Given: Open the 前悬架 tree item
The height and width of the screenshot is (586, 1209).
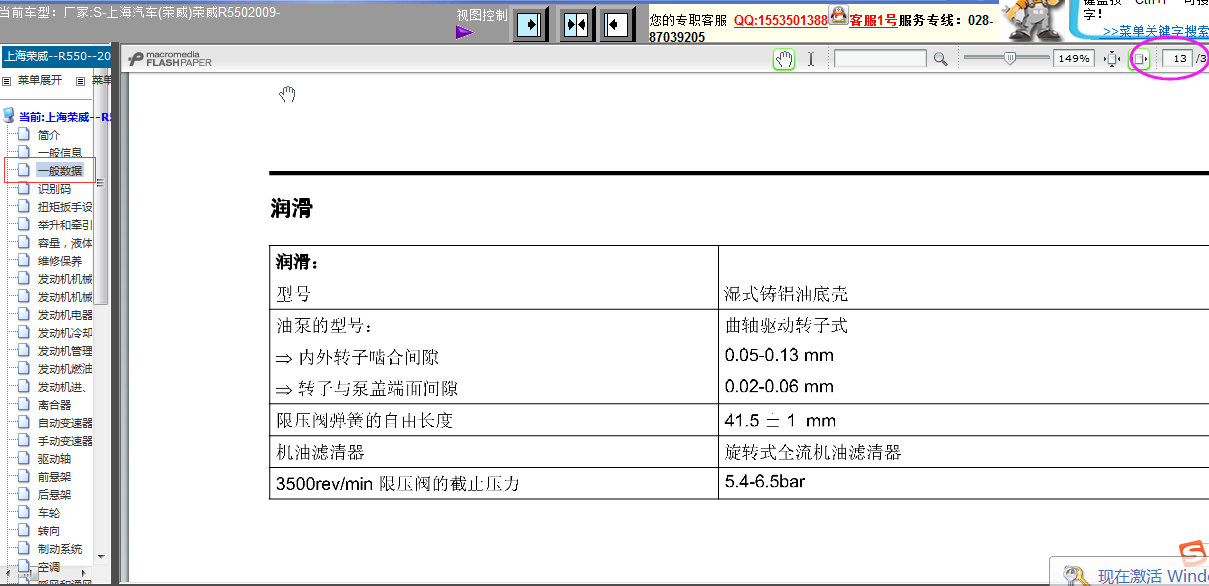Looking at the screenshot, I should click(x=55, y=477).
